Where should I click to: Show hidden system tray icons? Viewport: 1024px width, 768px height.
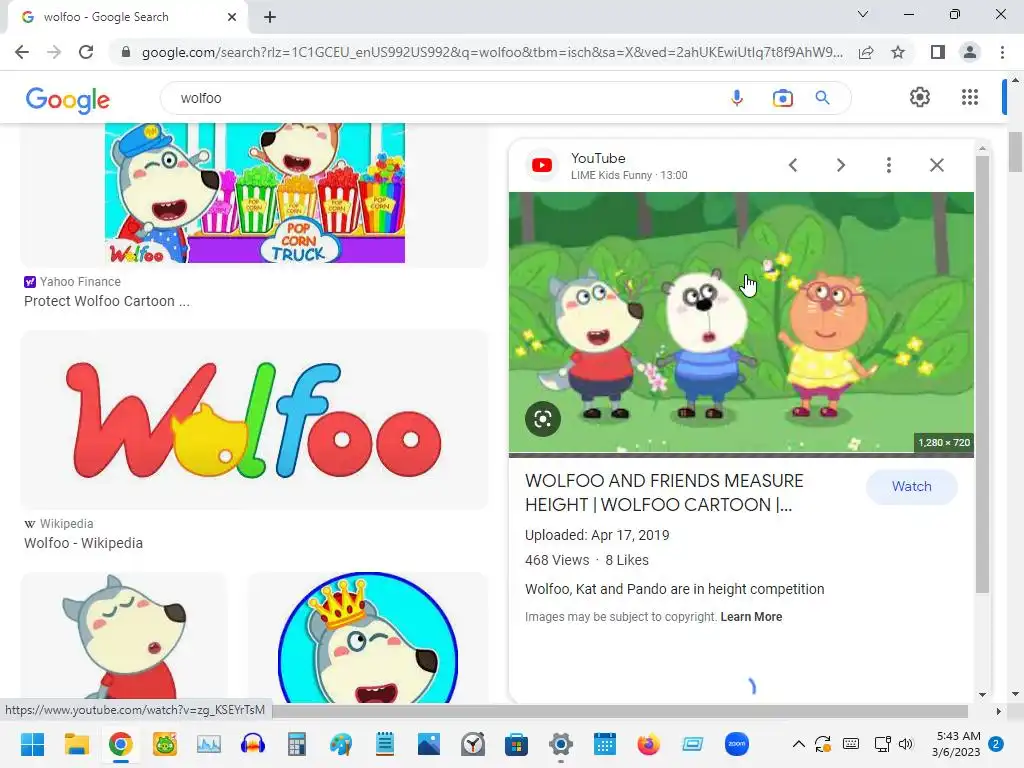[x=798, y=744]
